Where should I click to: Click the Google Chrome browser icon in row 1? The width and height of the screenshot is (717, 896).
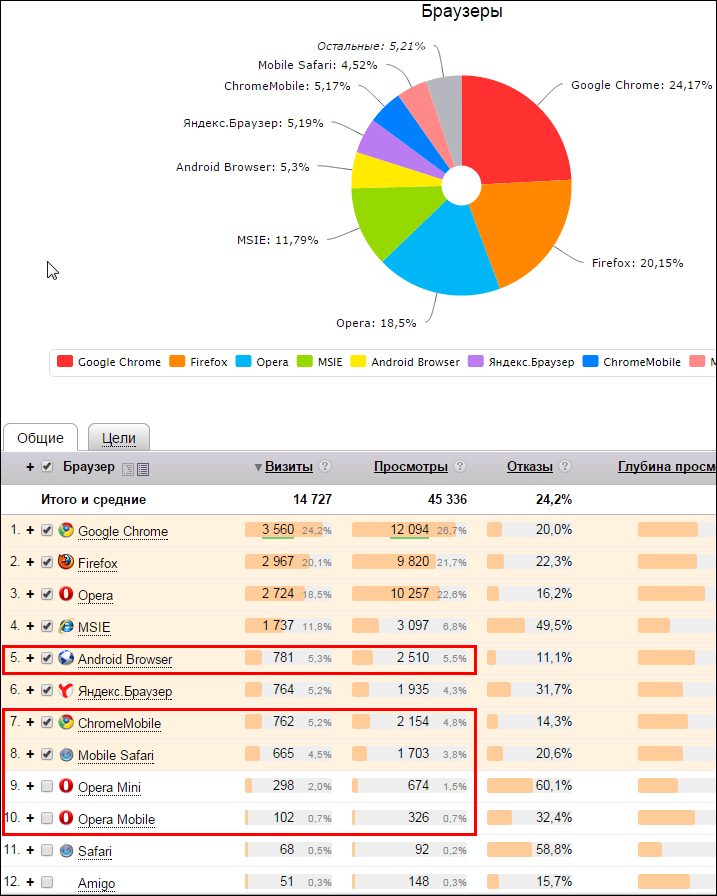[66, 530]
